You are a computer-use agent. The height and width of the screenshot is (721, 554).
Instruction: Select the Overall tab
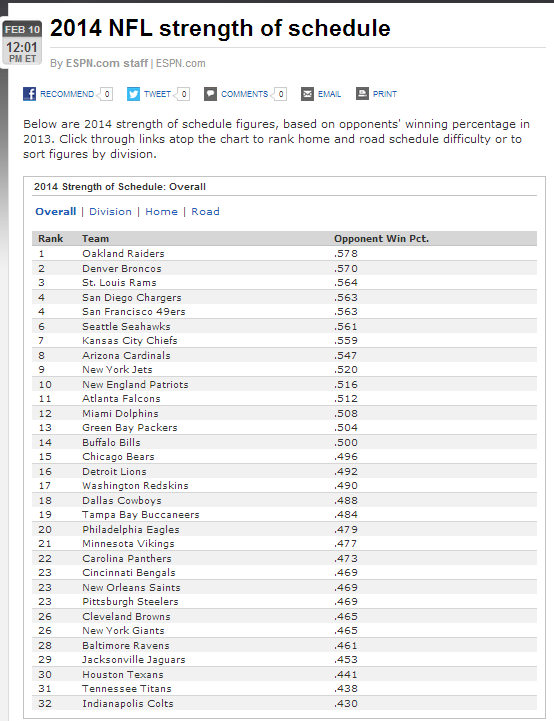point(56,212)
